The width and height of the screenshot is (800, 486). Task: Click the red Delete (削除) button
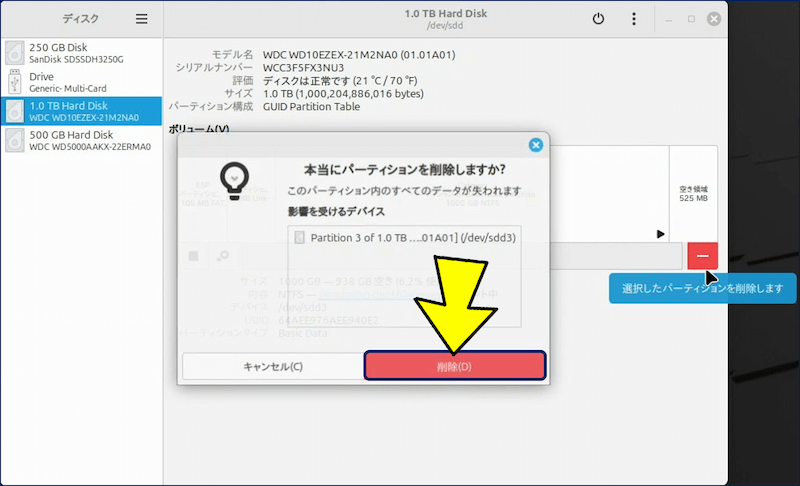coord(454,366)
